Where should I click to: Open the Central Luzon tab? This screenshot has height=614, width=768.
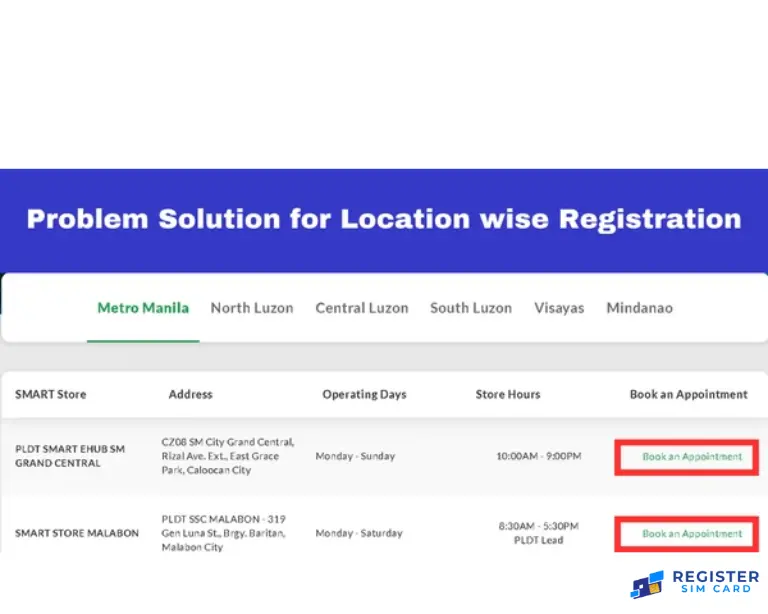pos(362,308)
